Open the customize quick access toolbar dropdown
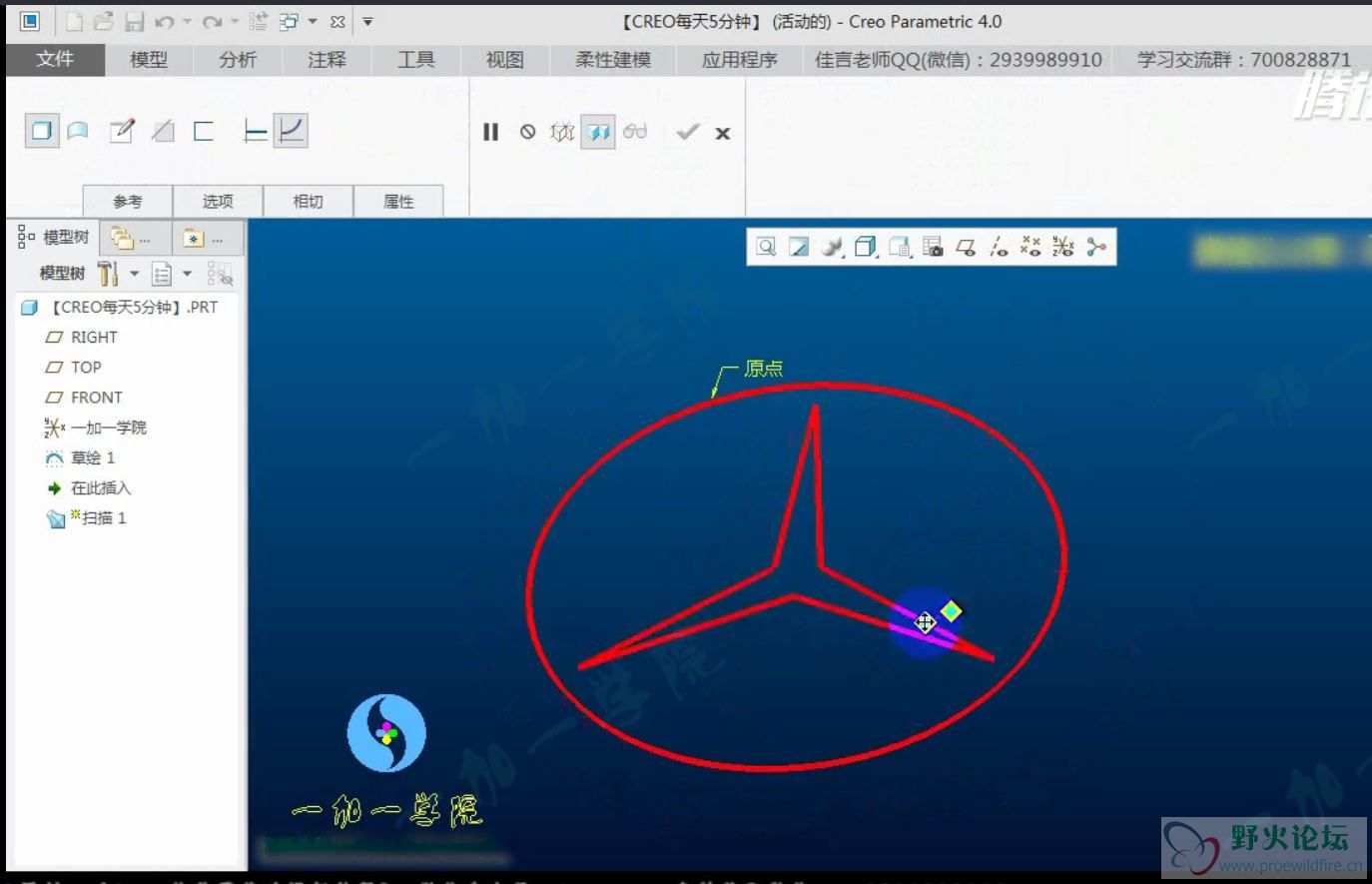This screenshot has width=1372, height=884. (367, 21)
